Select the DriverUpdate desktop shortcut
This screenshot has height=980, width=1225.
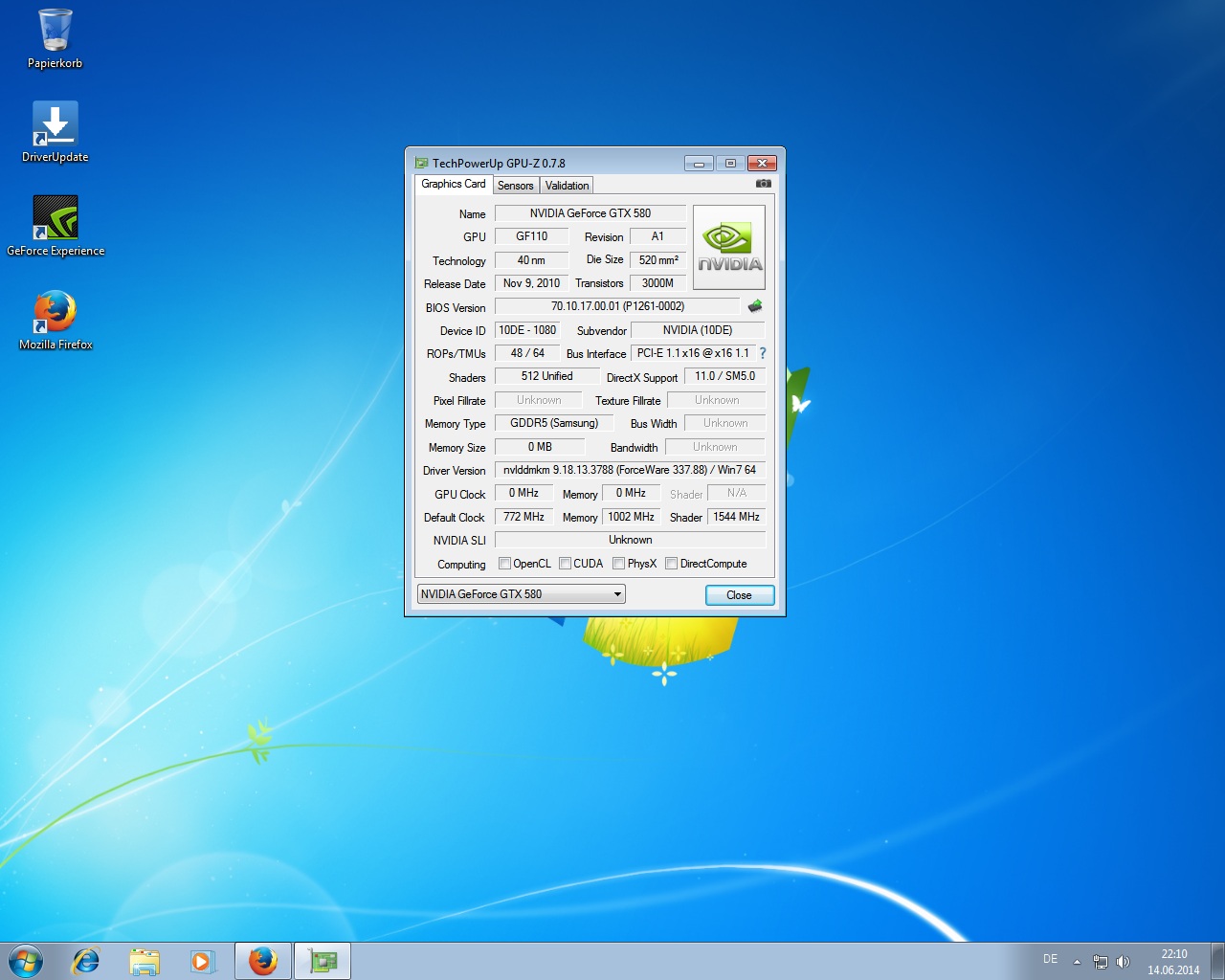[55, 132]
